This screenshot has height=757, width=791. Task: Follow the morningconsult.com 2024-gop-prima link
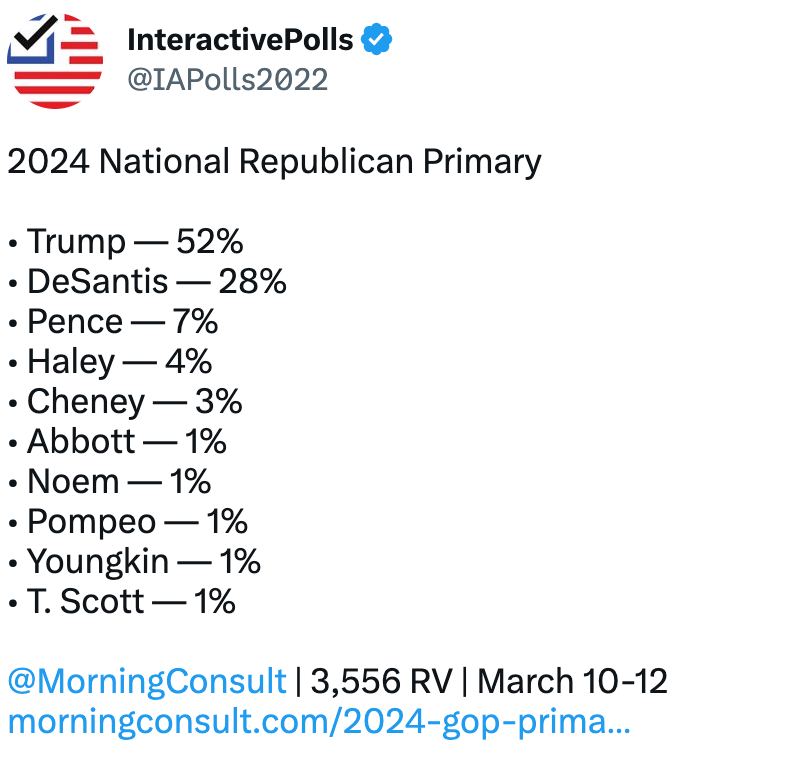pyautogui.click(x=319, y=721)
